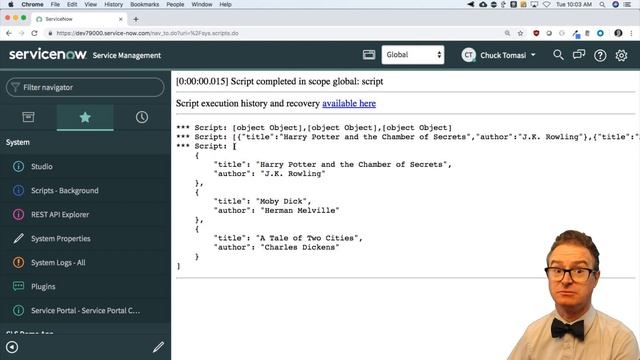Open the system settings gear

(x=621, y=55)
